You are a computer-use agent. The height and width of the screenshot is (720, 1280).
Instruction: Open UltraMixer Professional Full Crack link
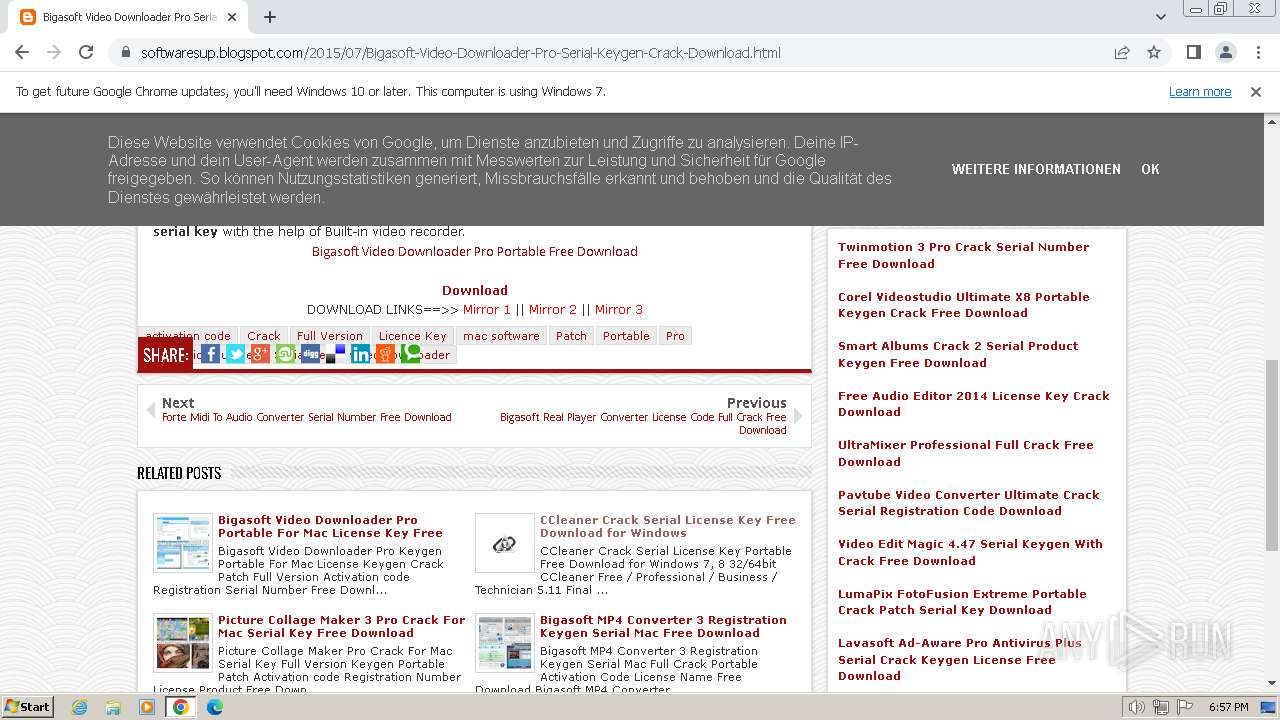966,454
